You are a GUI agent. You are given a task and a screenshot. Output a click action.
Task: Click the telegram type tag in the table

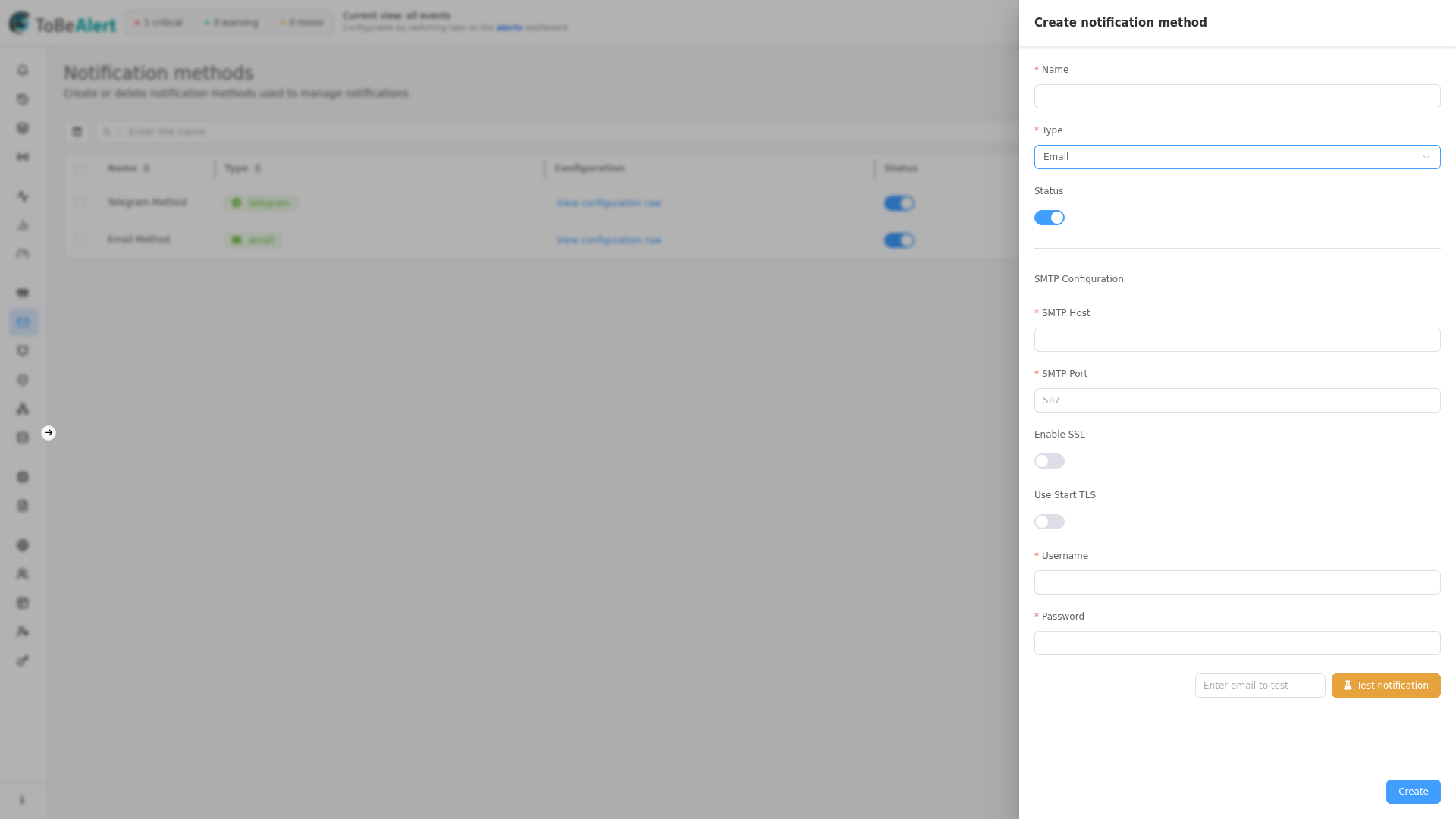point(261,203)
